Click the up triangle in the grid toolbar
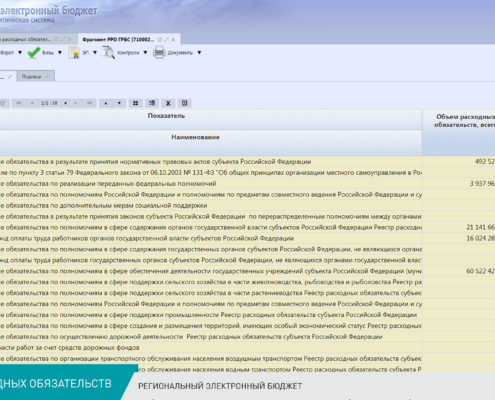495x400 pixels. point(106,103)
